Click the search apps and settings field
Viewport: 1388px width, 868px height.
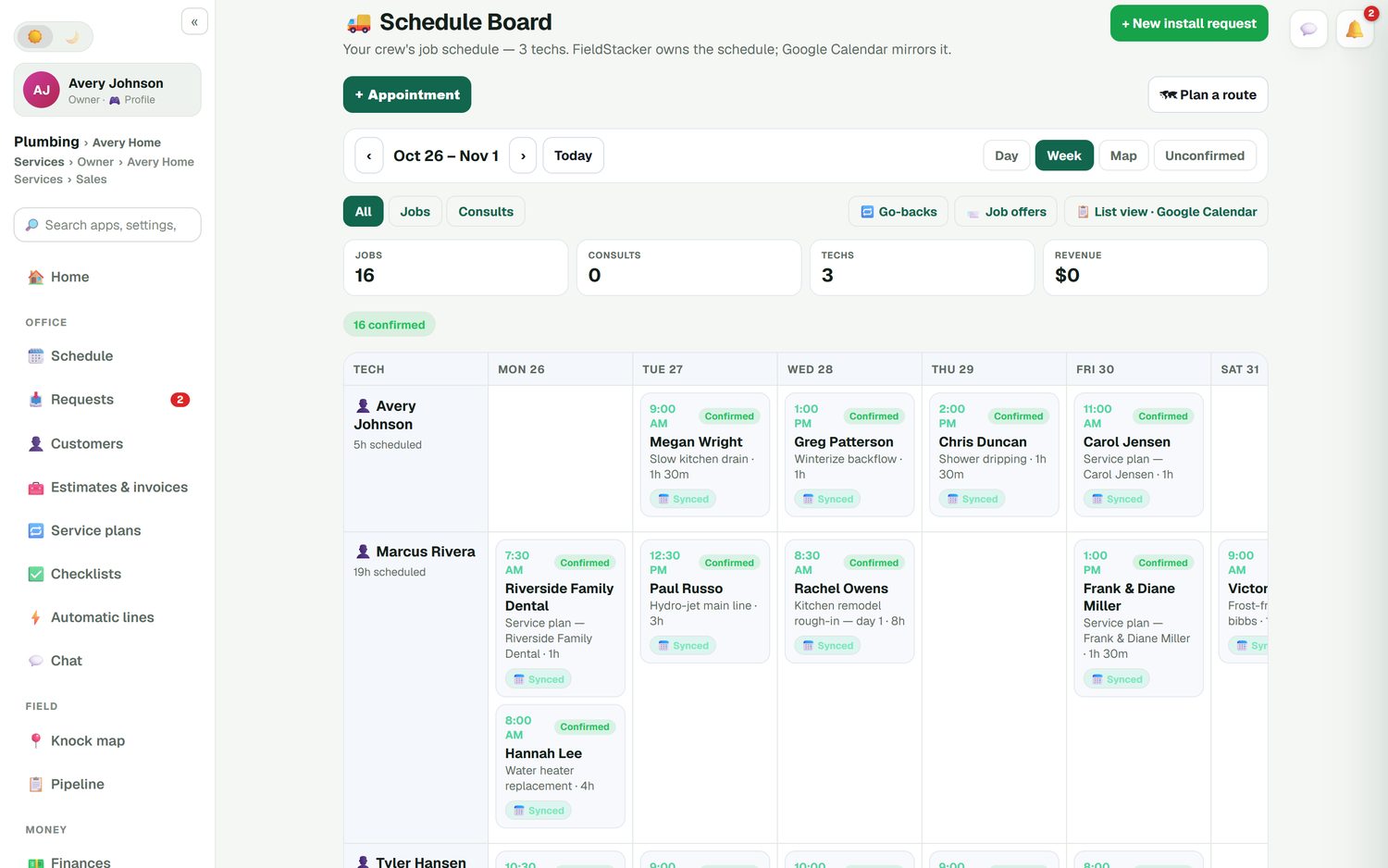coord(107,225)
